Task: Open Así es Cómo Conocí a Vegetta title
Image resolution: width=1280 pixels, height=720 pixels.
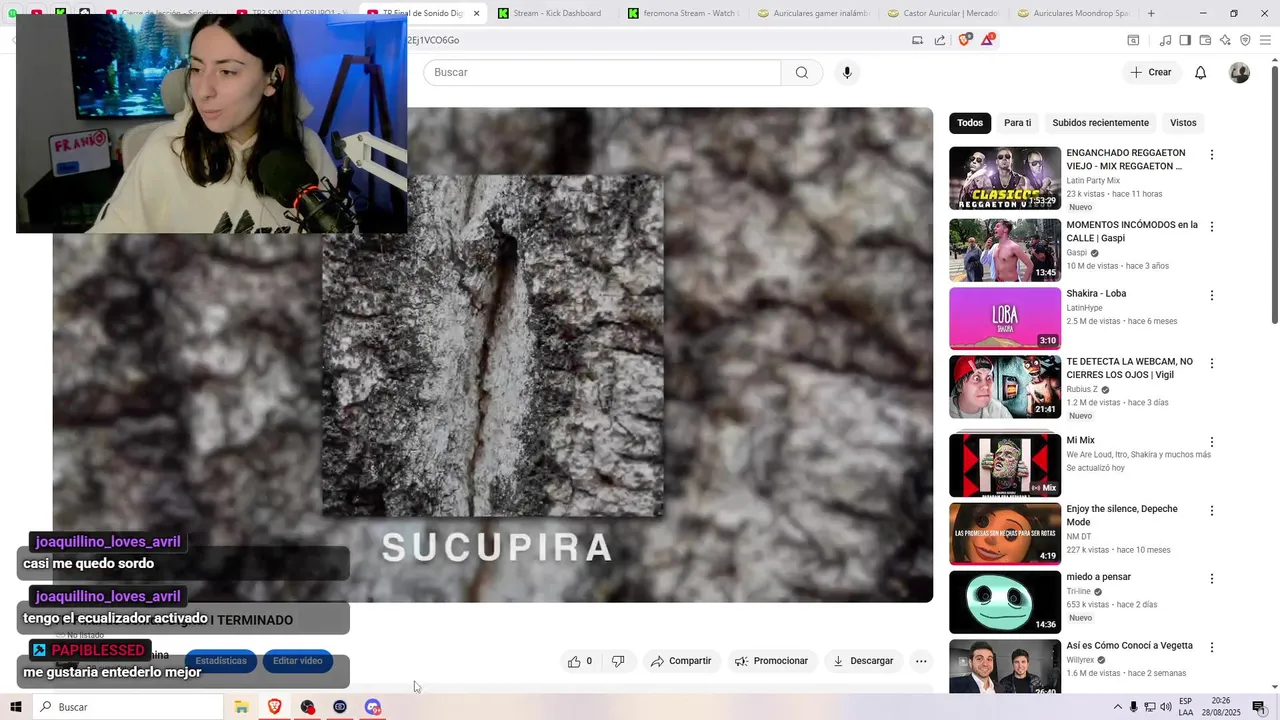Action: [1130, 646]
